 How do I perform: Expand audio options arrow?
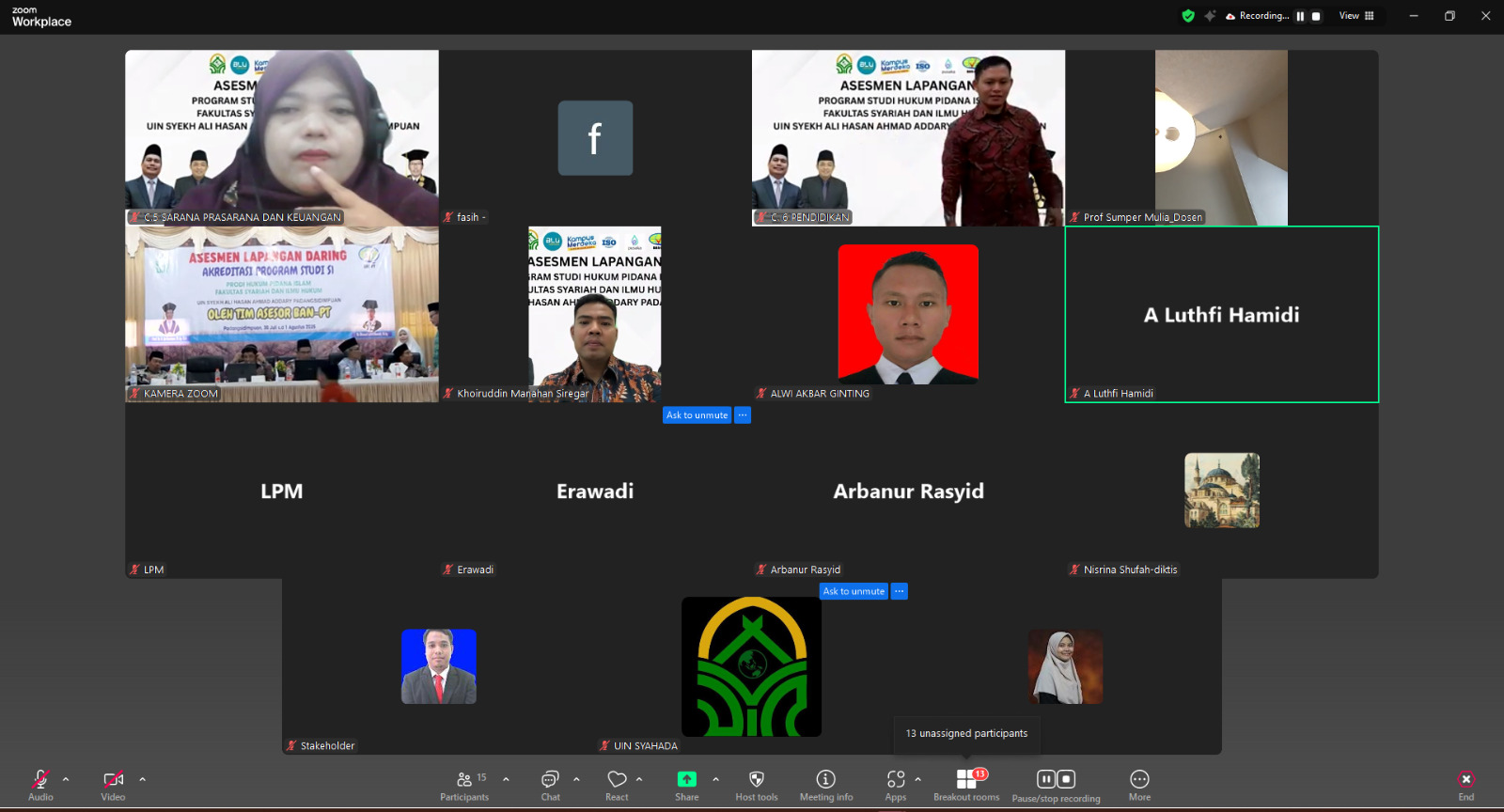(x=66, y=779)
